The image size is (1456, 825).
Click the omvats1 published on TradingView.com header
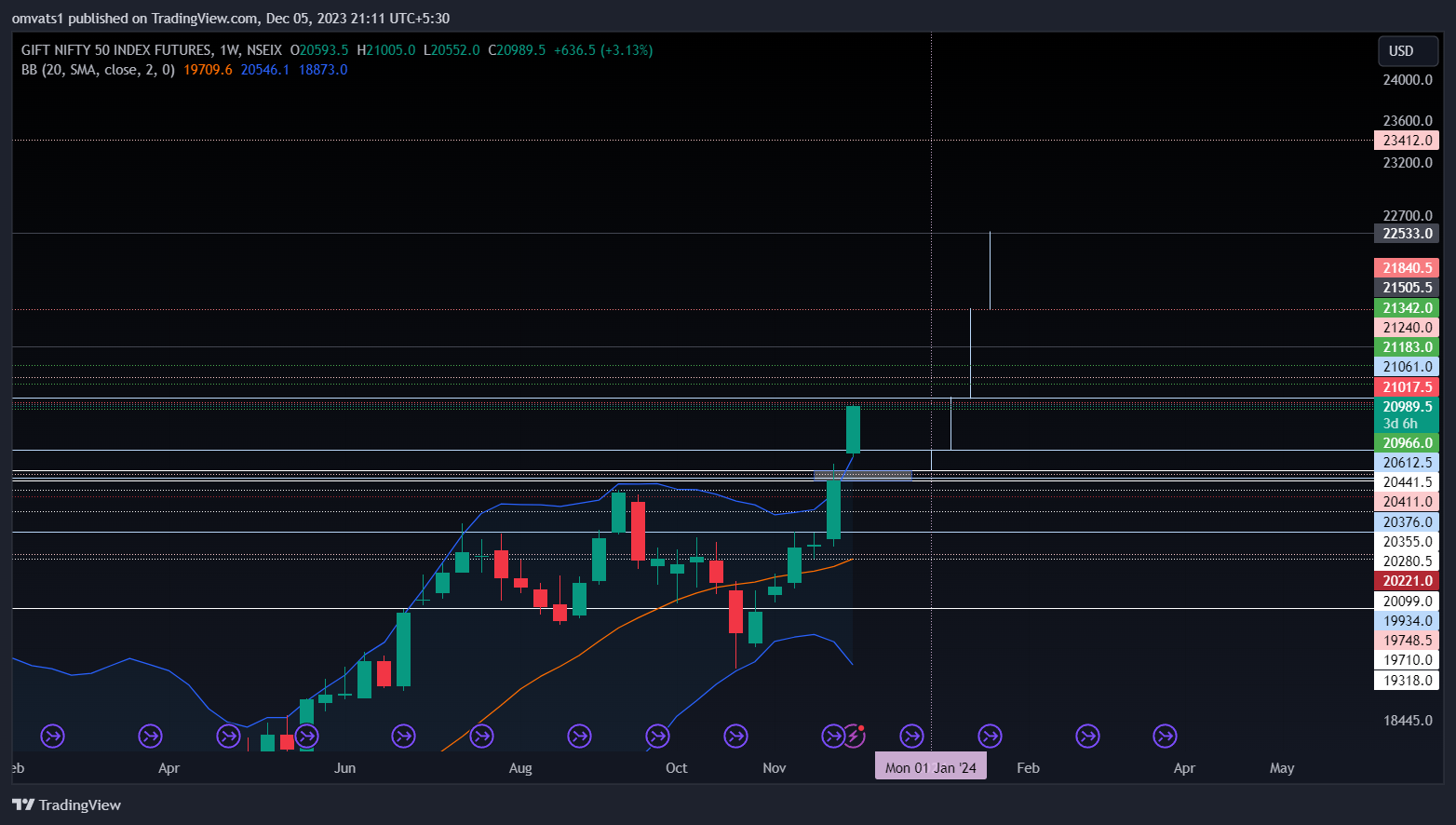pyautogui.click(x=135, y=19)
